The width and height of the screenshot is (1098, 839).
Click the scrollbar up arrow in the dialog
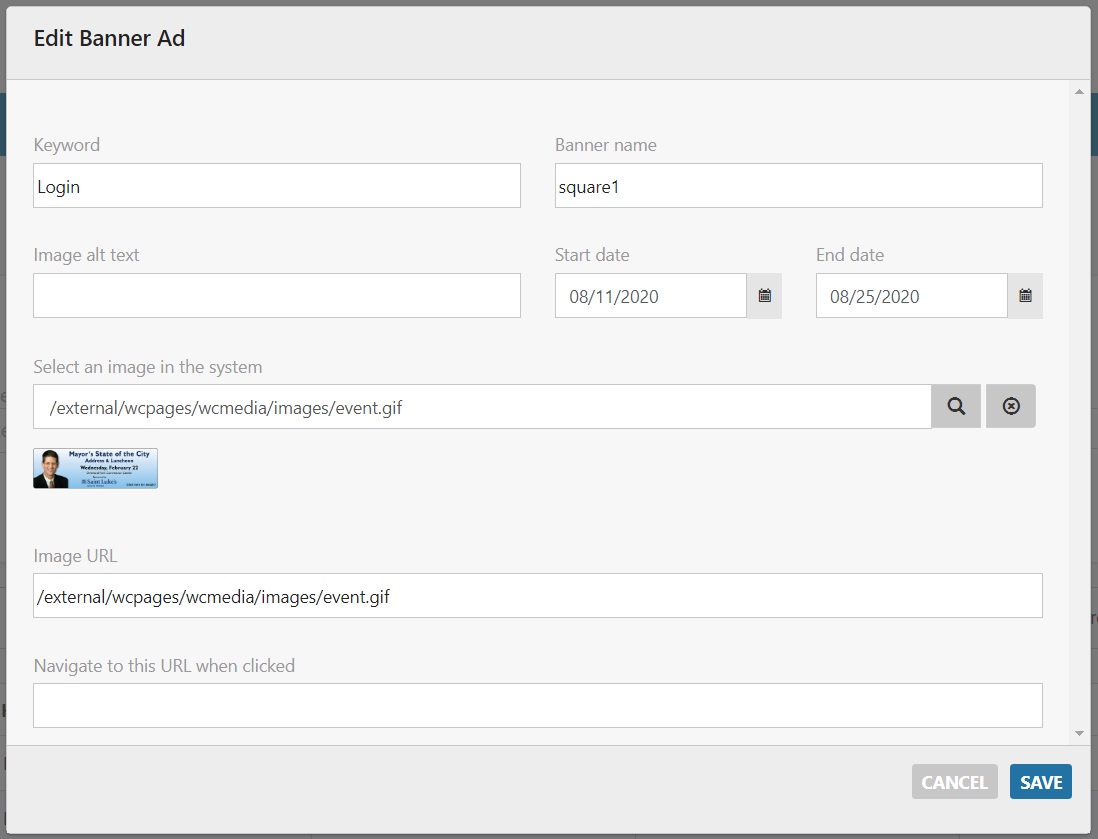(x=1079, y=92)
